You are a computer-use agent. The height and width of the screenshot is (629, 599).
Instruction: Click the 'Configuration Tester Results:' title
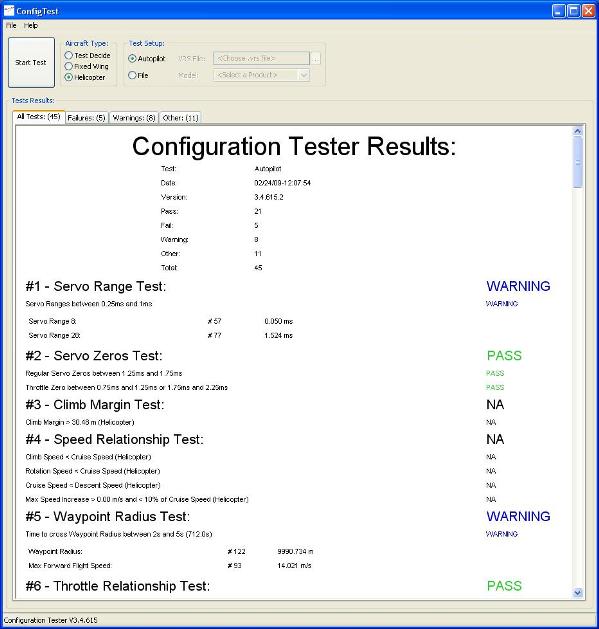click(294, 146)
